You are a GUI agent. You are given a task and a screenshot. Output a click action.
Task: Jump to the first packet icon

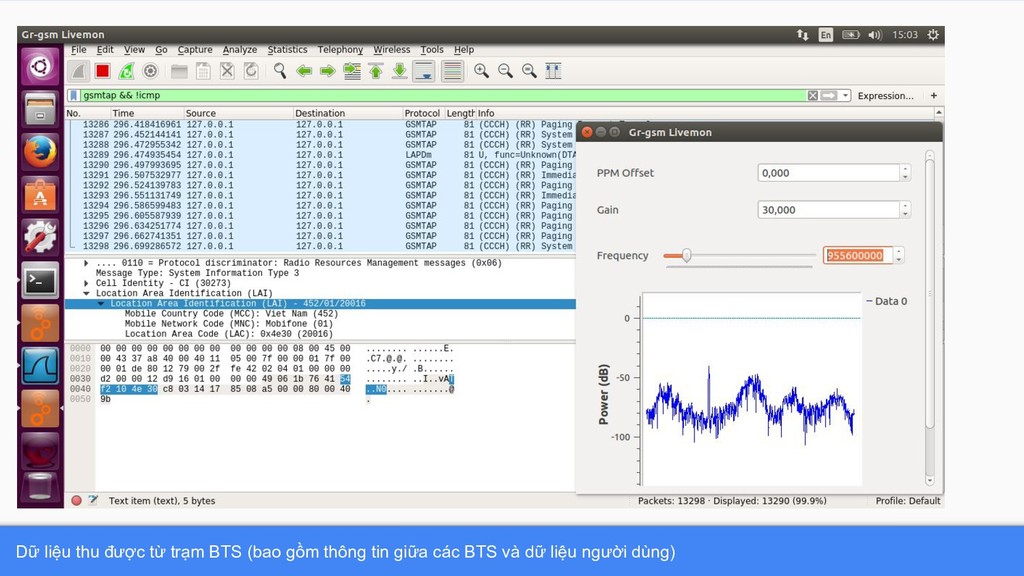point(376,71)
